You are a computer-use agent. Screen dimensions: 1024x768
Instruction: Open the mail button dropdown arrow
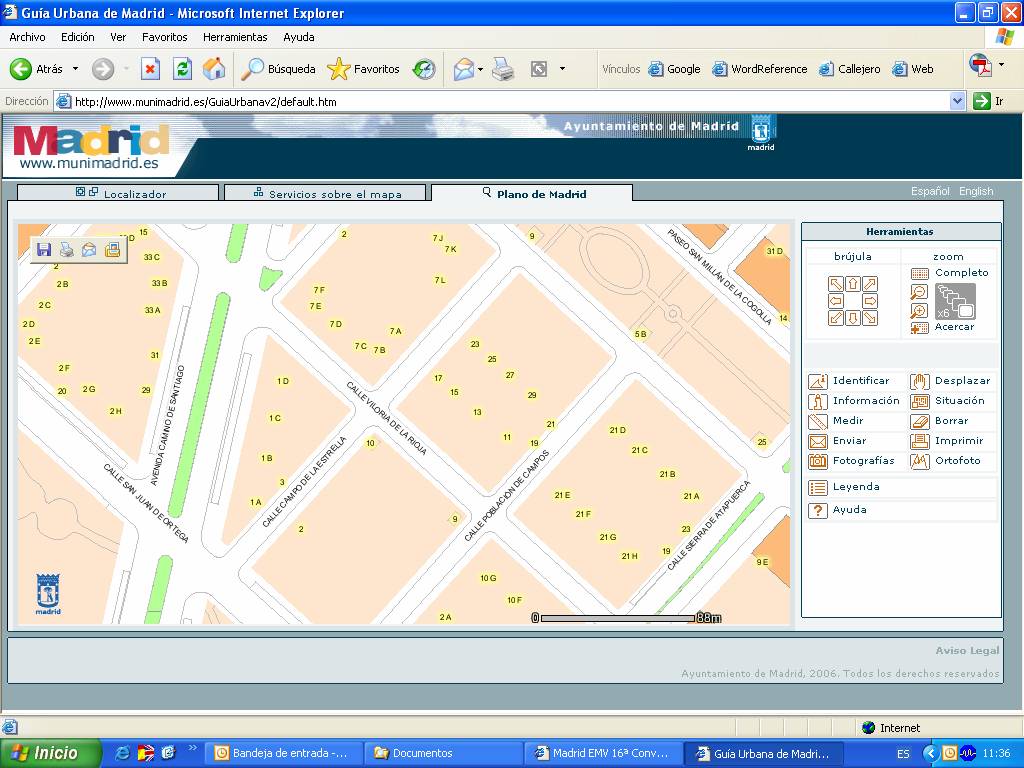click(481, 69)
